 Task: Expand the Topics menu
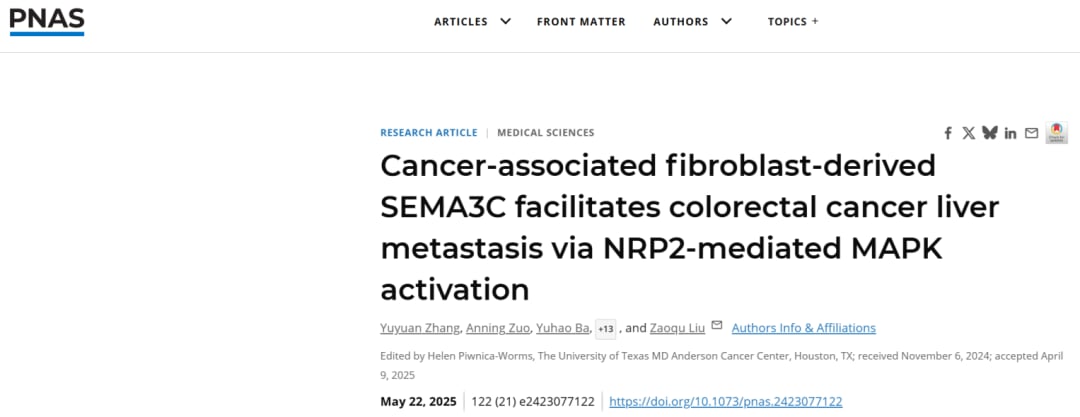[x=793, y=21]
